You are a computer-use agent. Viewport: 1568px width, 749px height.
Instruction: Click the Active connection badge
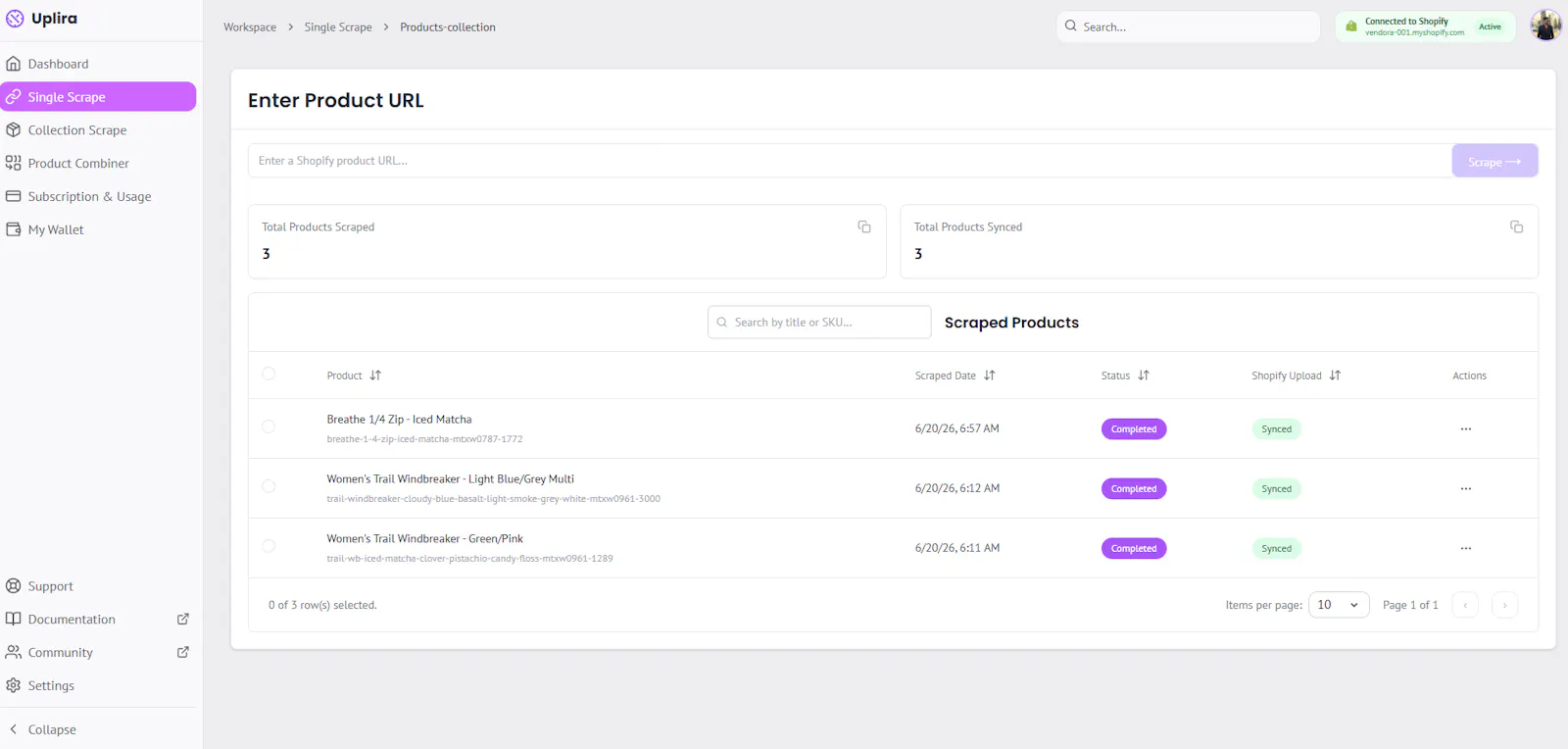(1490, 26)
